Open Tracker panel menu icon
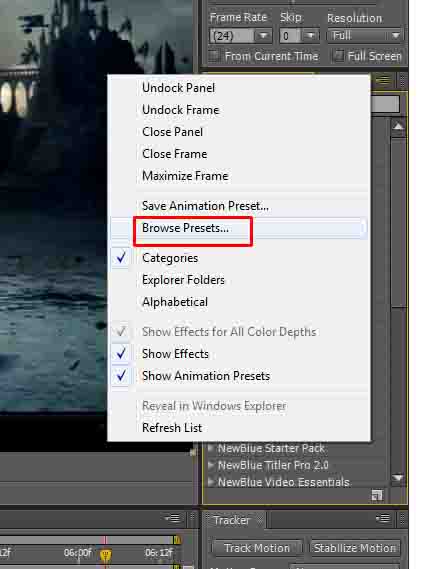Viewport: 439px width, 569px height. pos(383,518)
